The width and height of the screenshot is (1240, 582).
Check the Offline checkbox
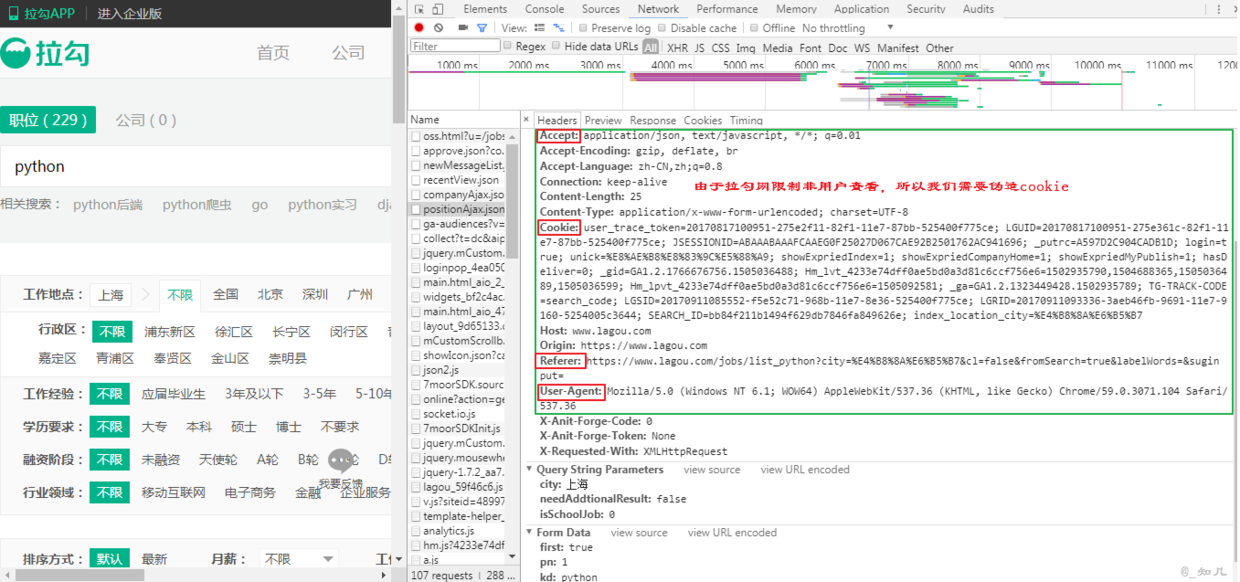(x=754, y=28)
